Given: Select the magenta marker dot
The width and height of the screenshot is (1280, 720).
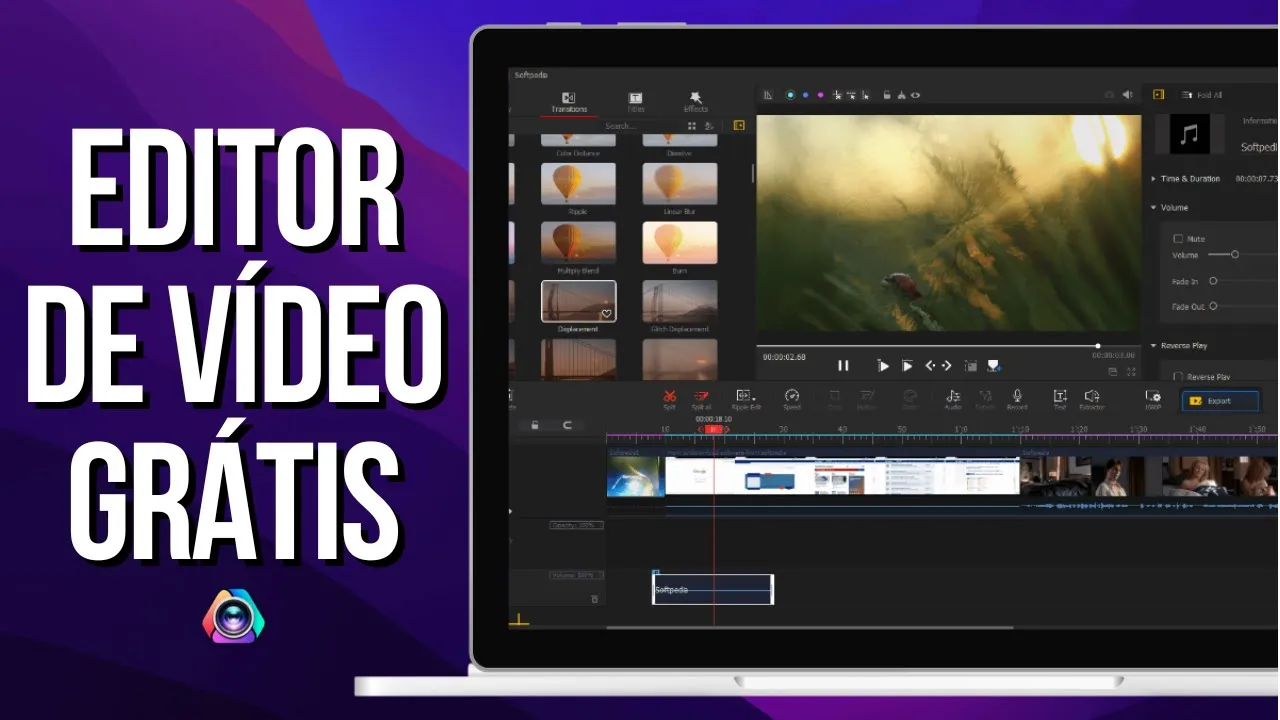Looking at the screenshot, I should pyautogui.click(x=820, y=95).
